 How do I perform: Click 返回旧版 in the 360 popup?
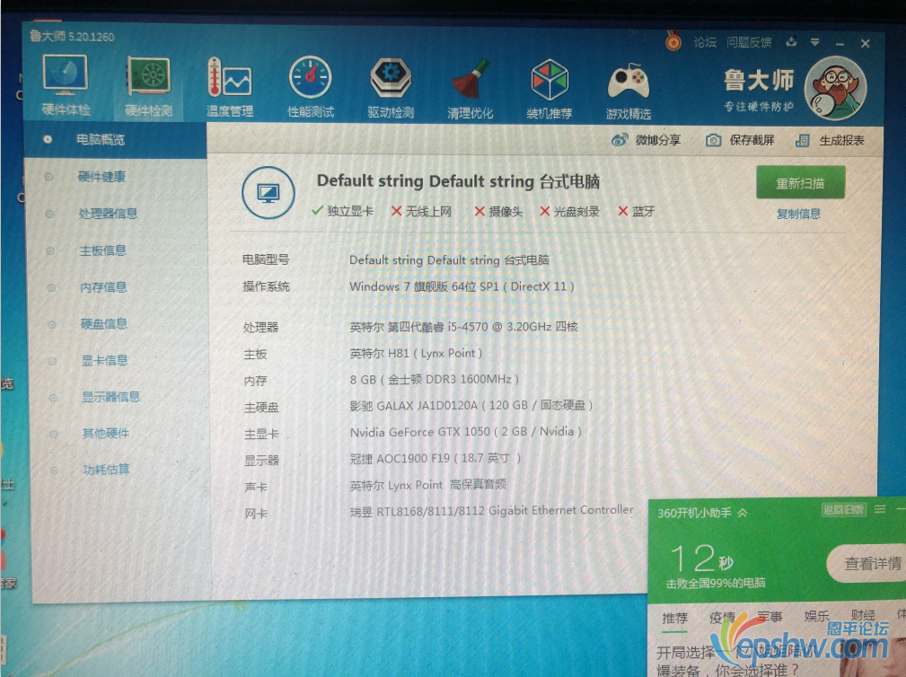point(844,509)
